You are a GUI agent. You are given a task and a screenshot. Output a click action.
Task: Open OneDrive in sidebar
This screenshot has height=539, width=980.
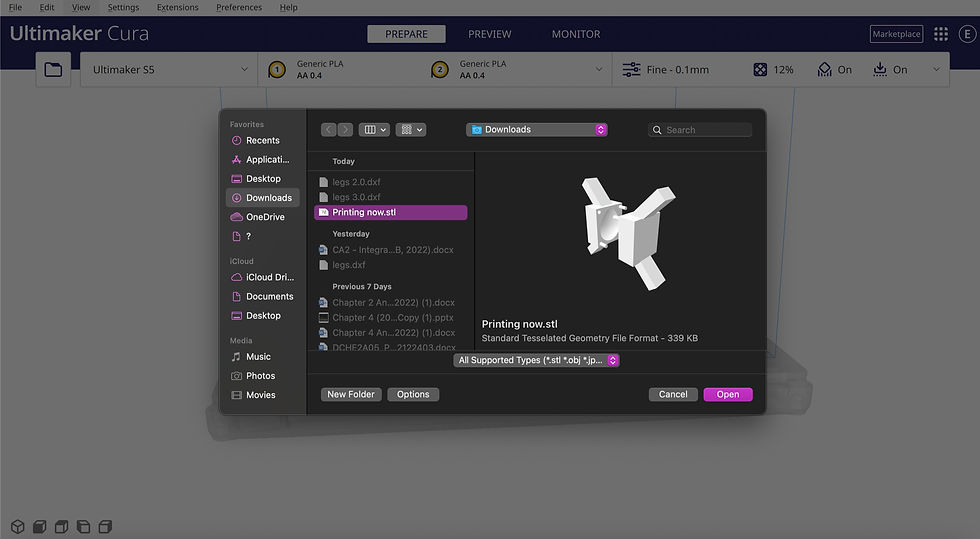pos(262,217)
